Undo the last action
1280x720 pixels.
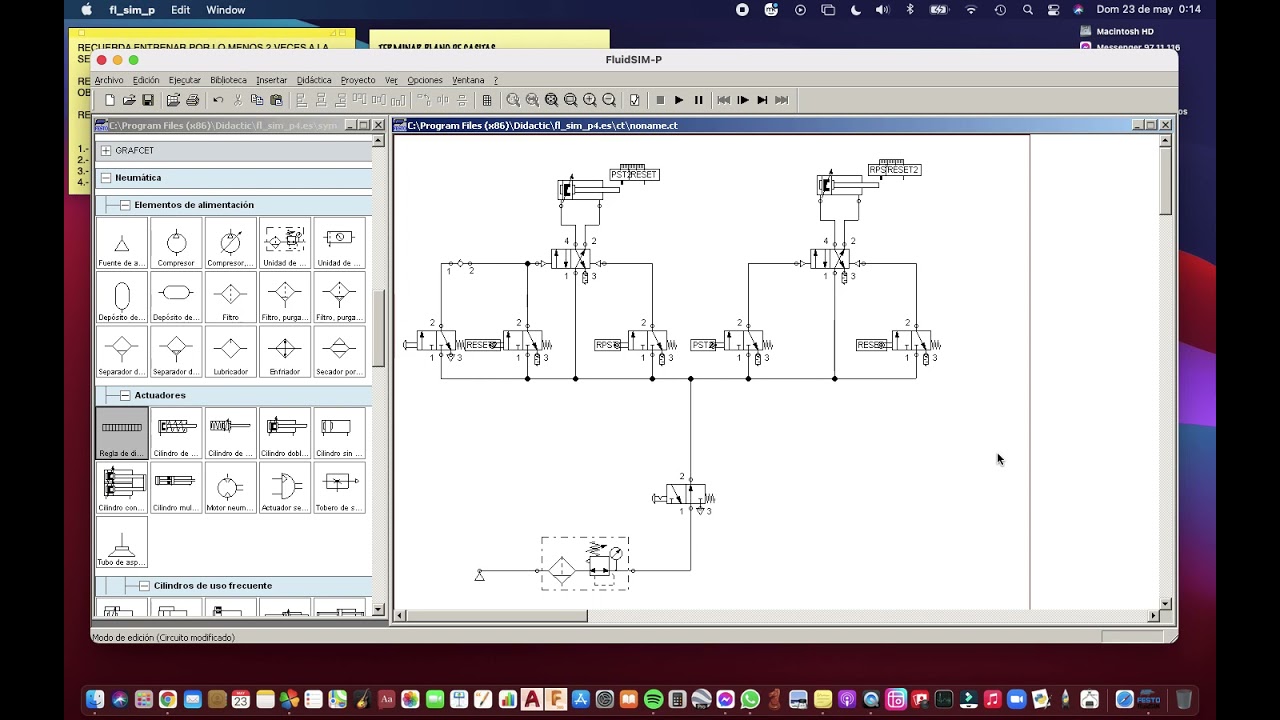coord(218,100)
